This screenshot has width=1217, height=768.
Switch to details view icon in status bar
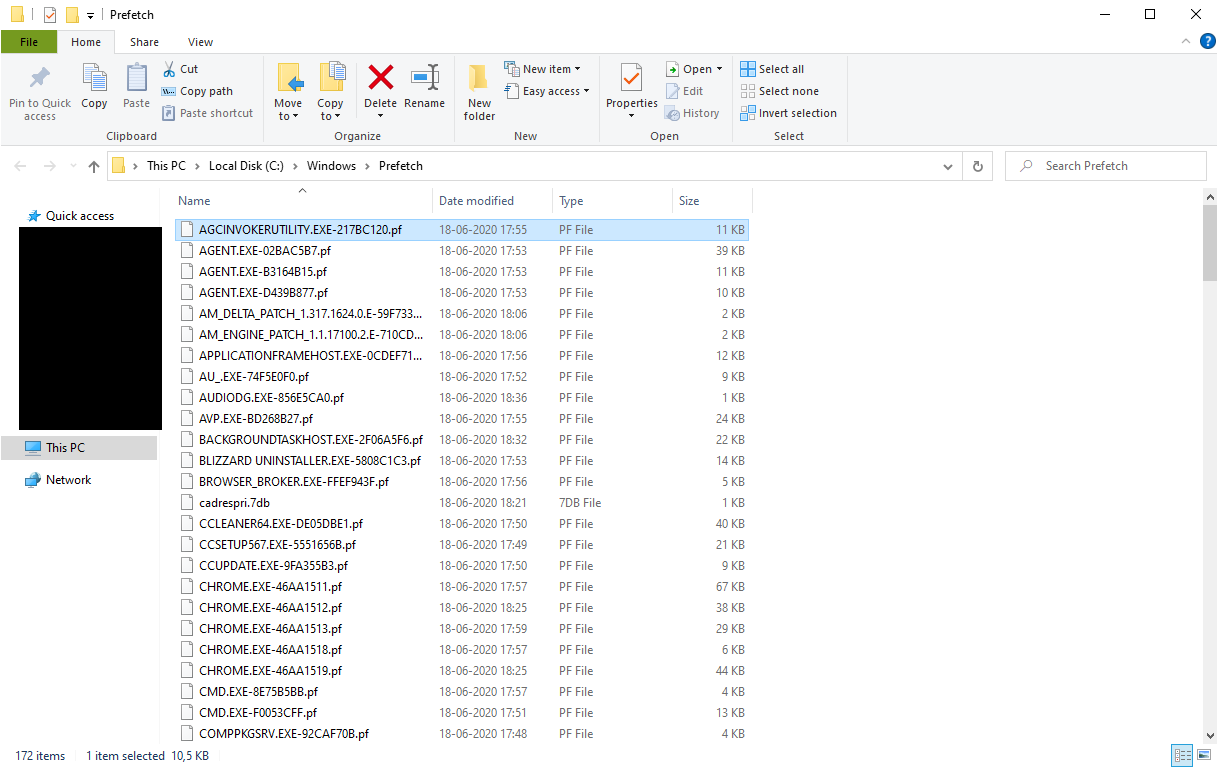pyautogui.click(x=1180, y=756)
